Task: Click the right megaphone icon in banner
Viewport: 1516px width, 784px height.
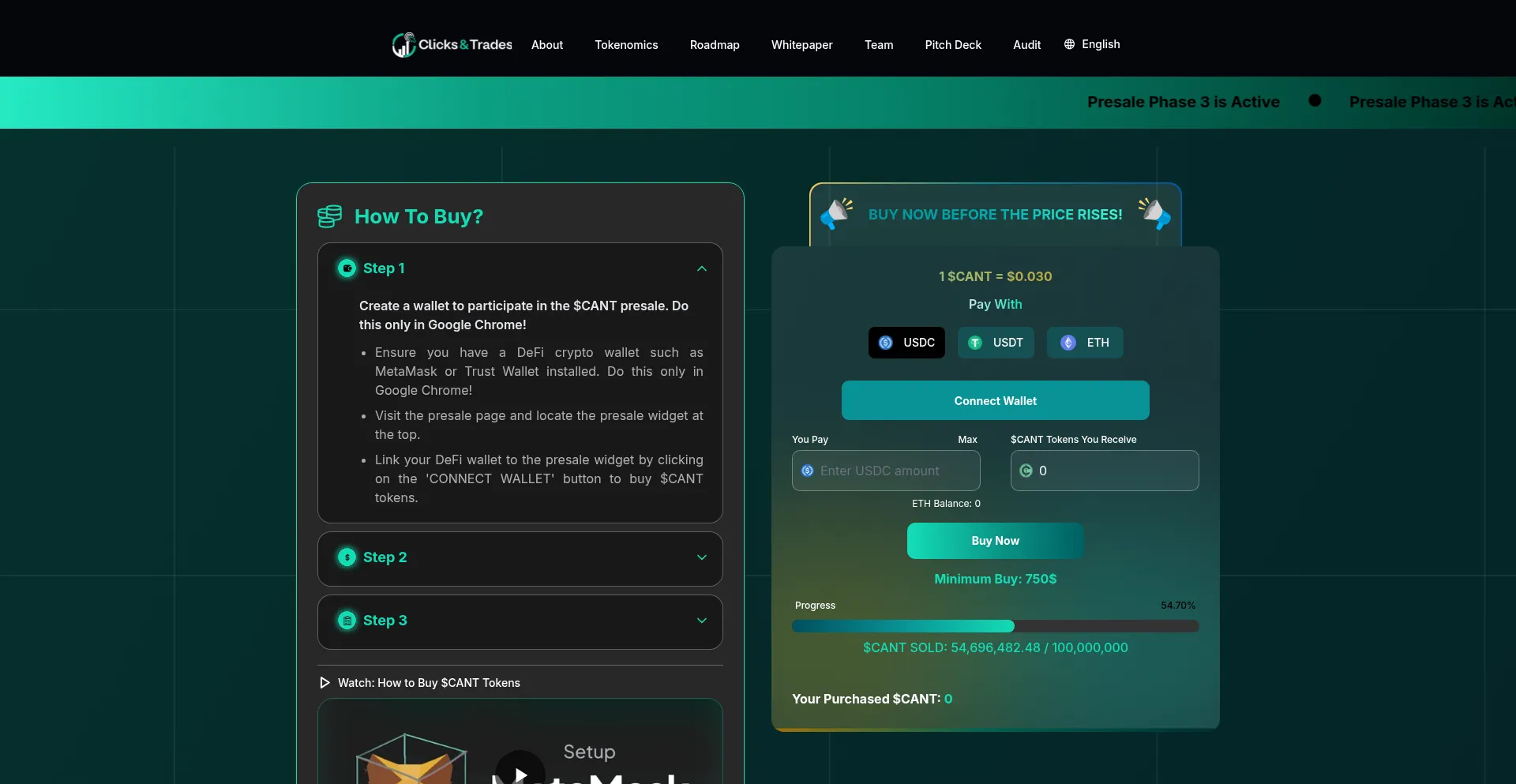Action: 1154,213
